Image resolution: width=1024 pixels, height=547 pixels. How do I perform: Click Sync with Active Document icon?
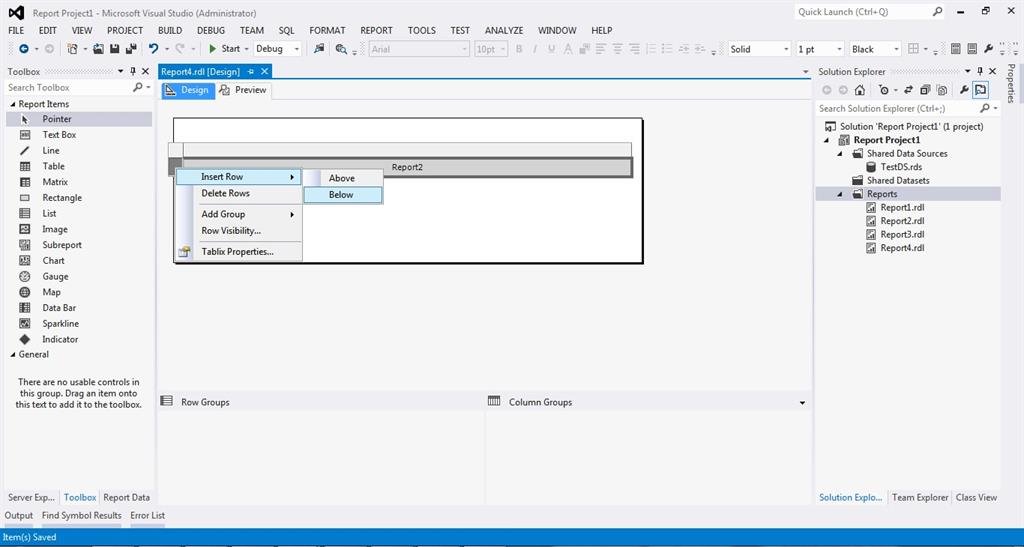pyautogui.click(x=908, y=90)
